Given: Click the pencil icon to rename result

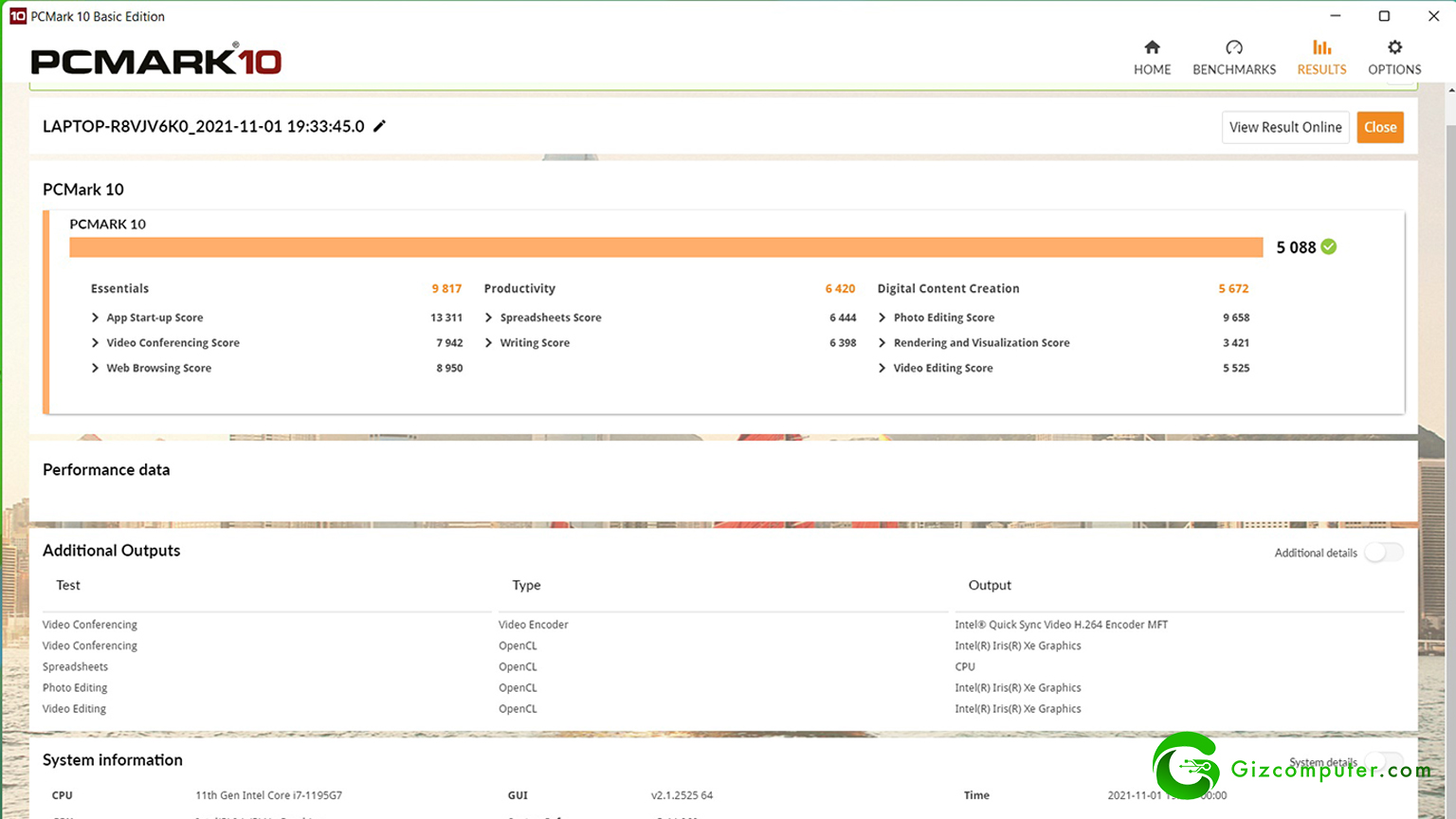Looking at the screenshot, I should pyautogui.click(x=379, y=126).
